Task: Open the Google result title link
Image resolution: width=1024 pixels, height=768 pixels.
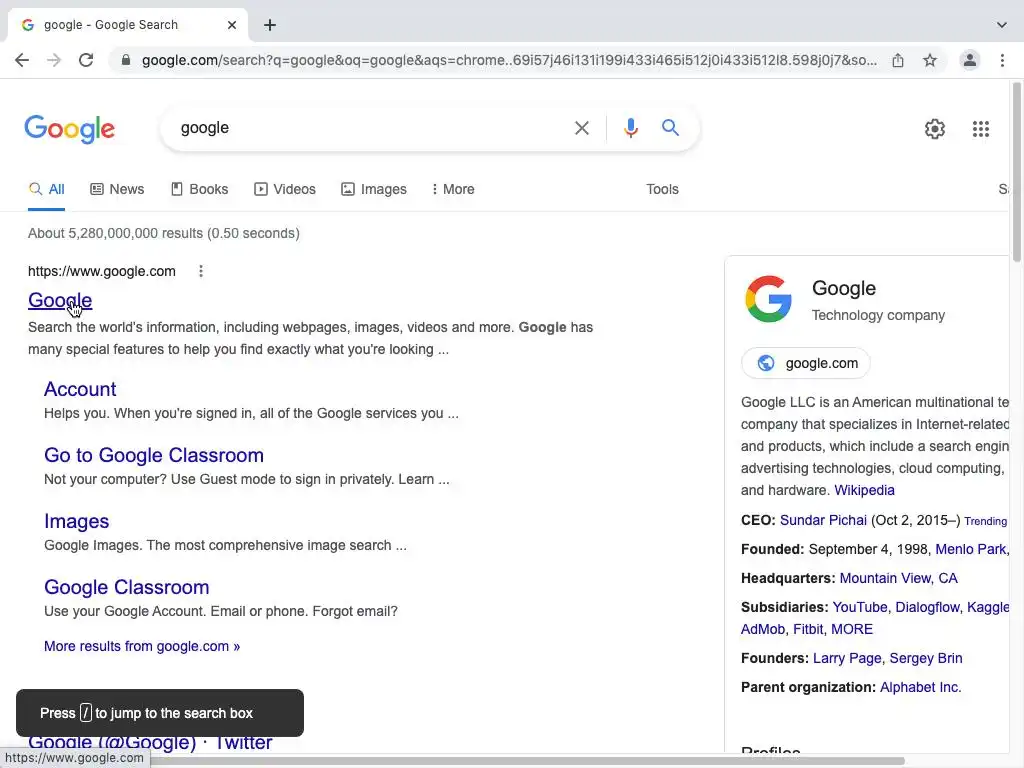Action: click(x=60, y=300)
